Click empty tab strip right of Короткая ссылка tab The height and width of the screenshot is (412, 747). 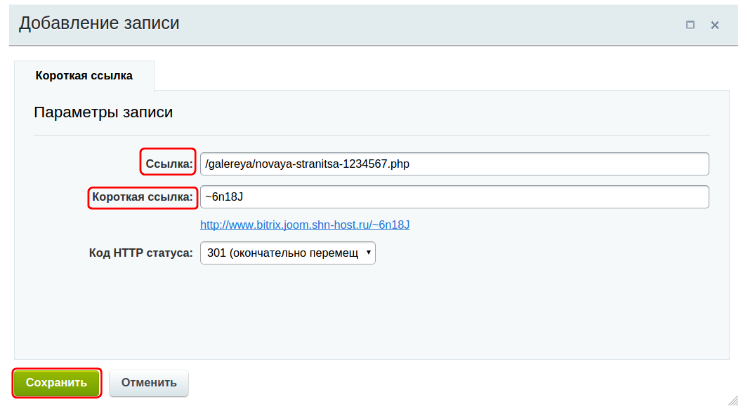450,75
